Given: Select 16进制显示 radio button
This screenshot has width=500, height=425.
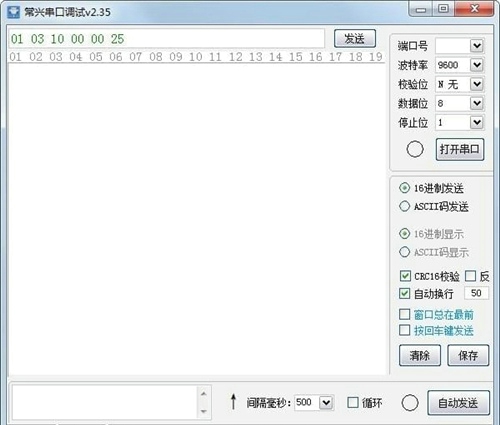Looking at the screenshot, I should tap(404, 234).
